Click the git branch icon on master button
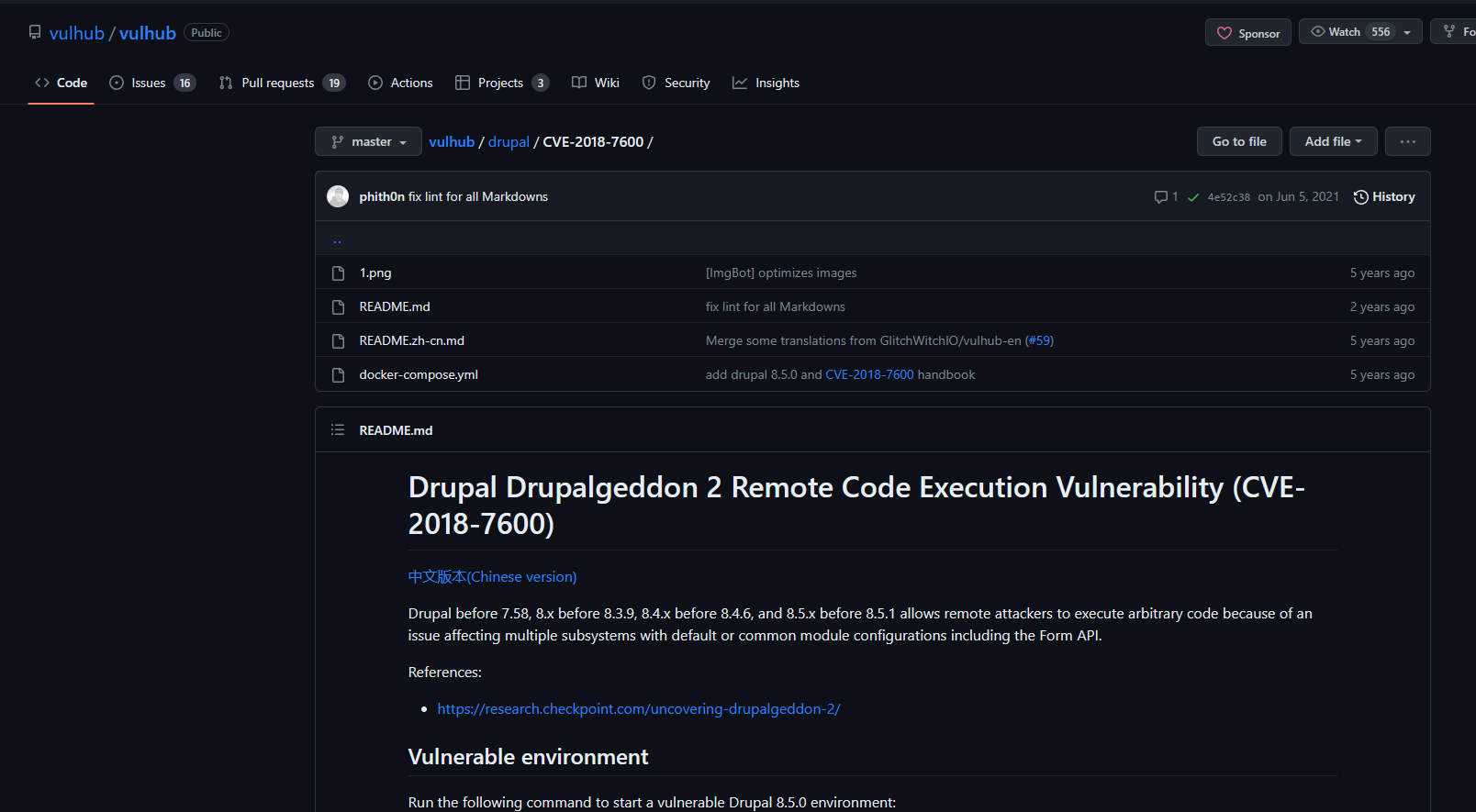This screenshot has width=1476, height=812. click(x=338, y=141)
